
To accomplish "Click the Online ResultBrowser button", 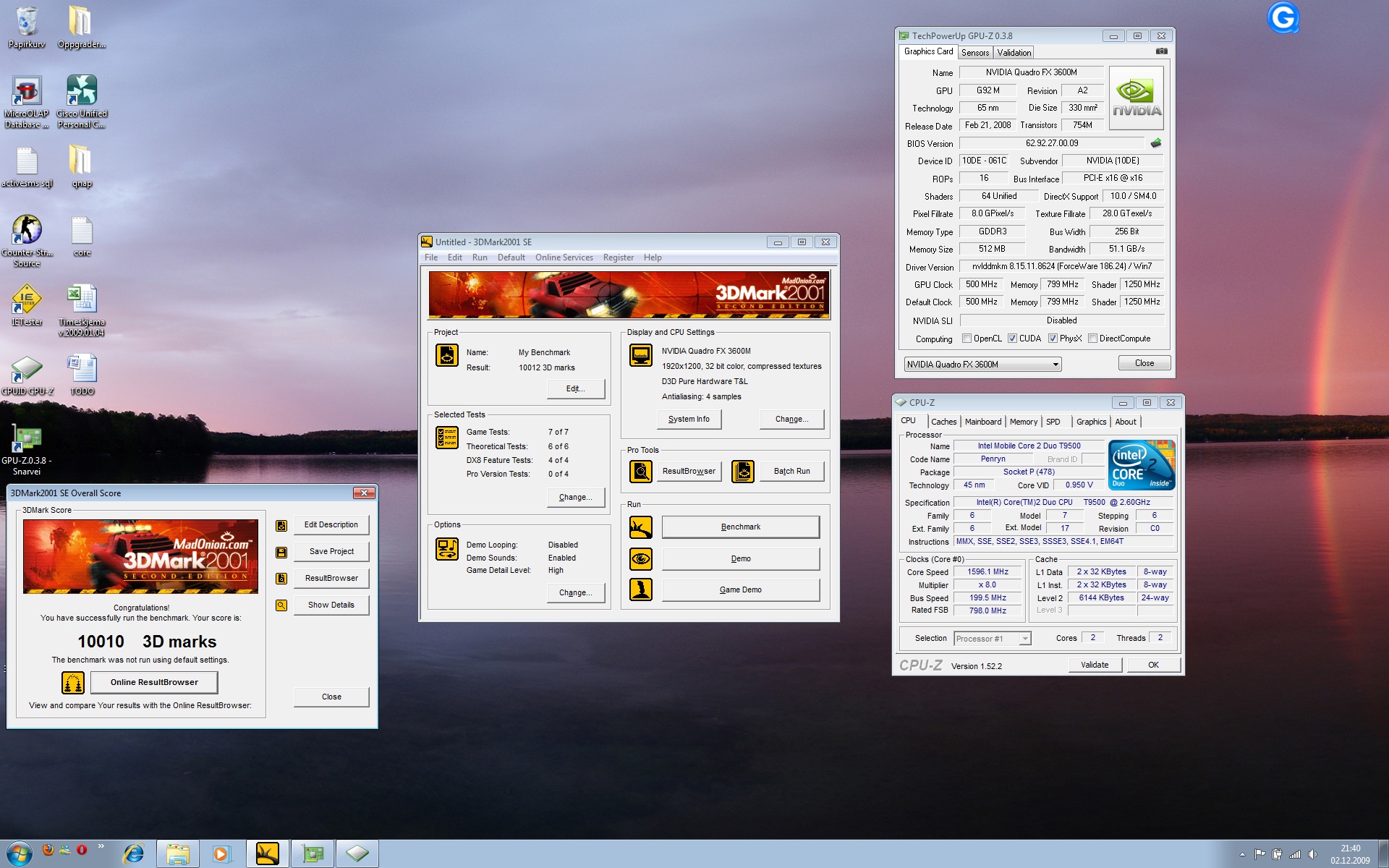I will tap(154, 682).
